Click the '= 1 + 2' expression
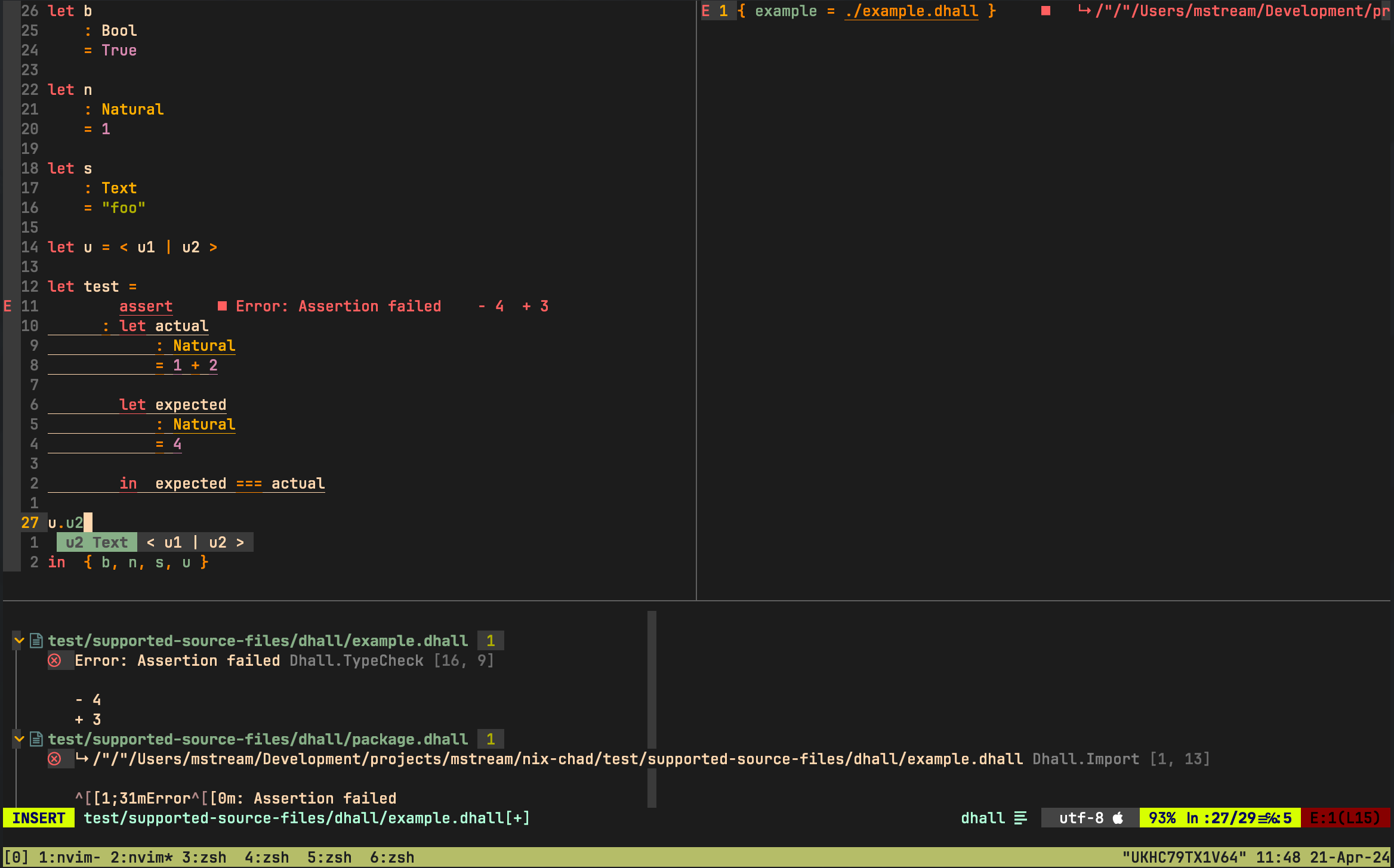The height and width of the screenshot is (868, 1394). tap(186, 365)
